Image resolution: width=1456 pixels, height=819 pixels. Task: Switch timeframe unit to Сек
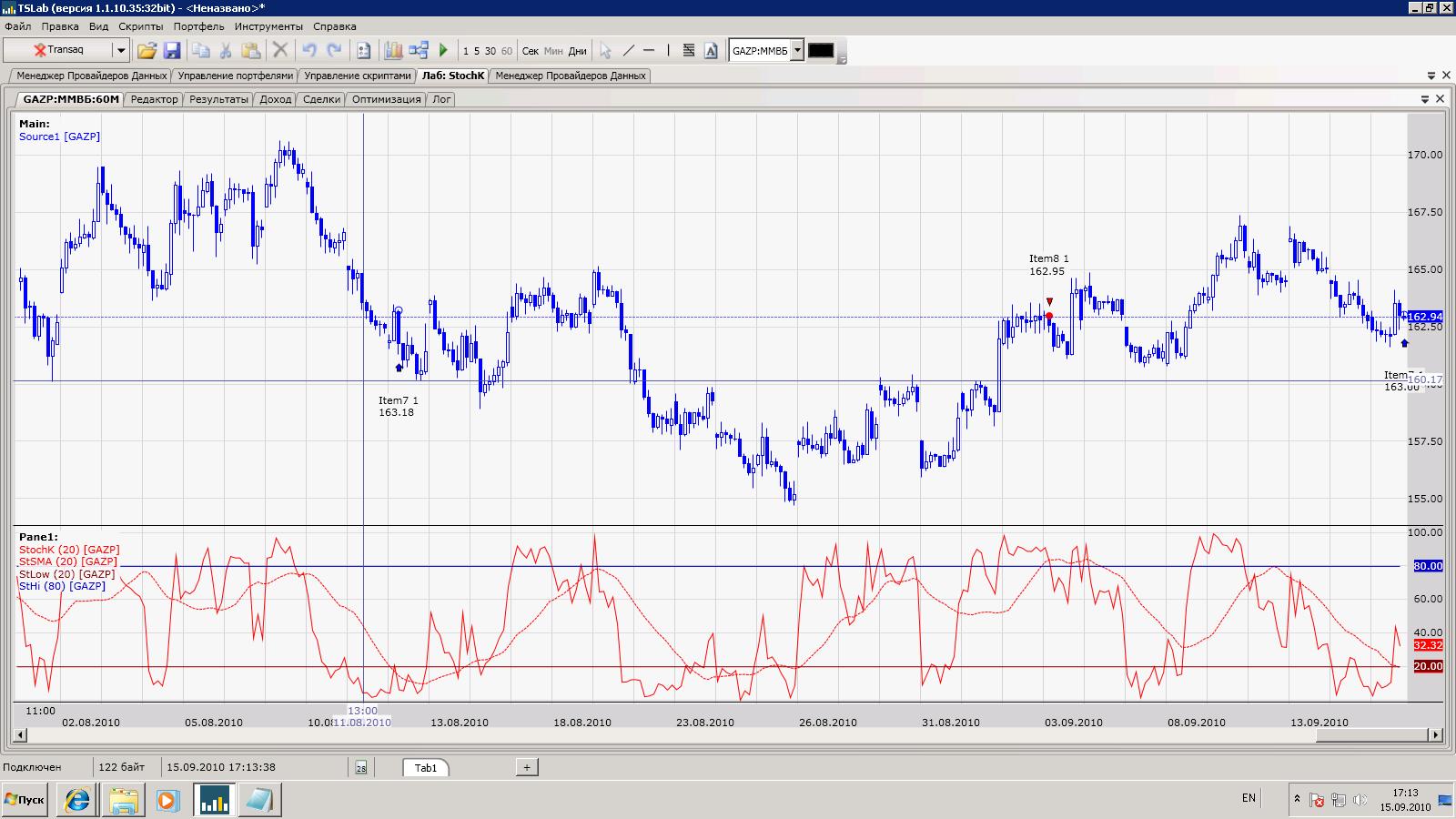click(531, 51)
